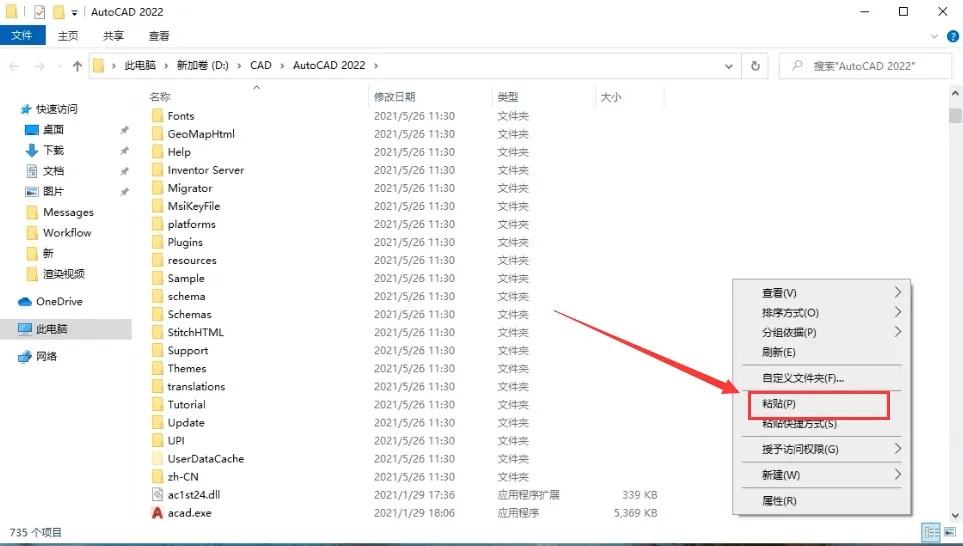Click the new folder icon in title bar
This screenshot has width=963, height=546.
(58, 12)
